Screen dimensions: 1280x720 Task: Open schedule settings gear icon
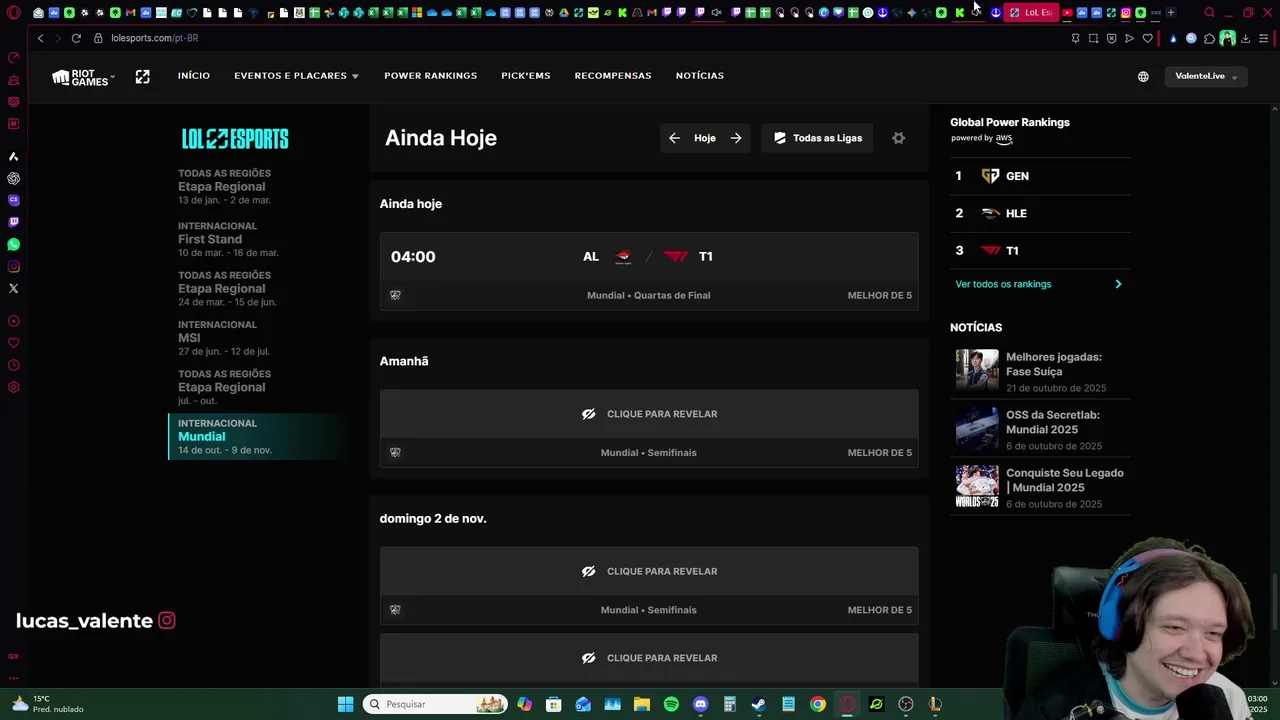[898, 138]
